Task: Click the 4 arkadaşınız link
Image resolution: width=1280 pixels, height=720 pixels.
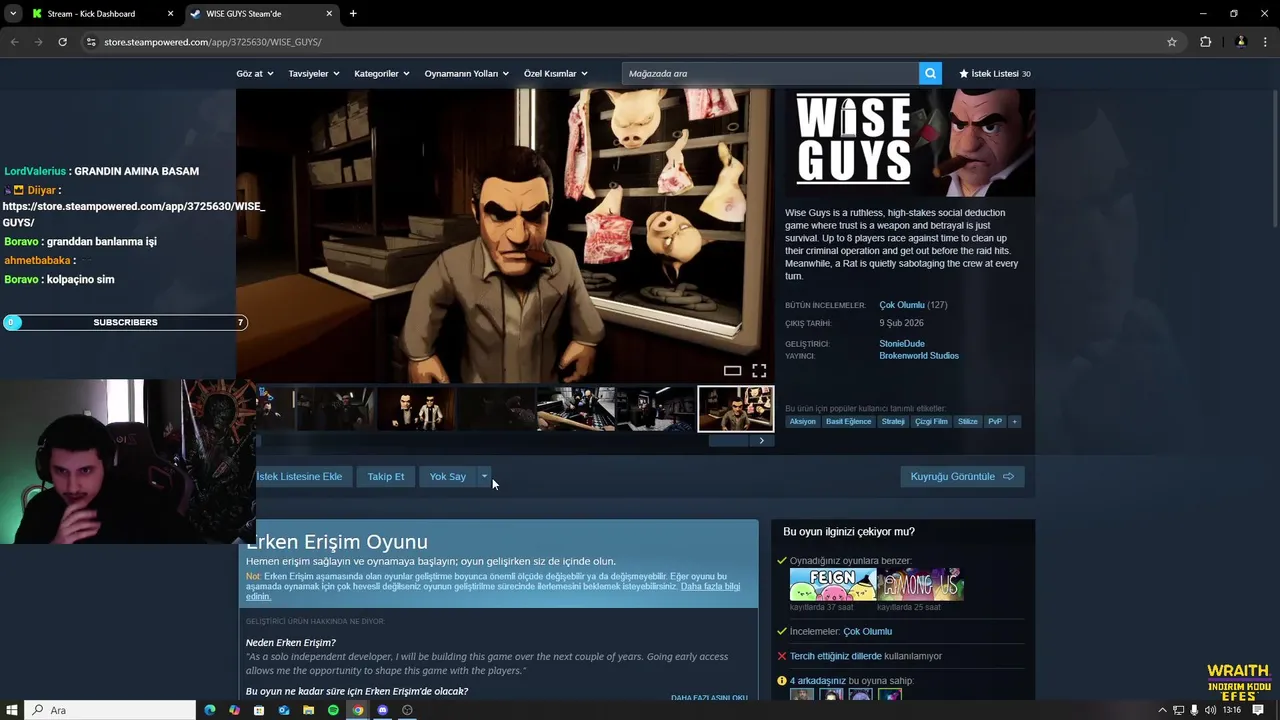Action: 817,681
